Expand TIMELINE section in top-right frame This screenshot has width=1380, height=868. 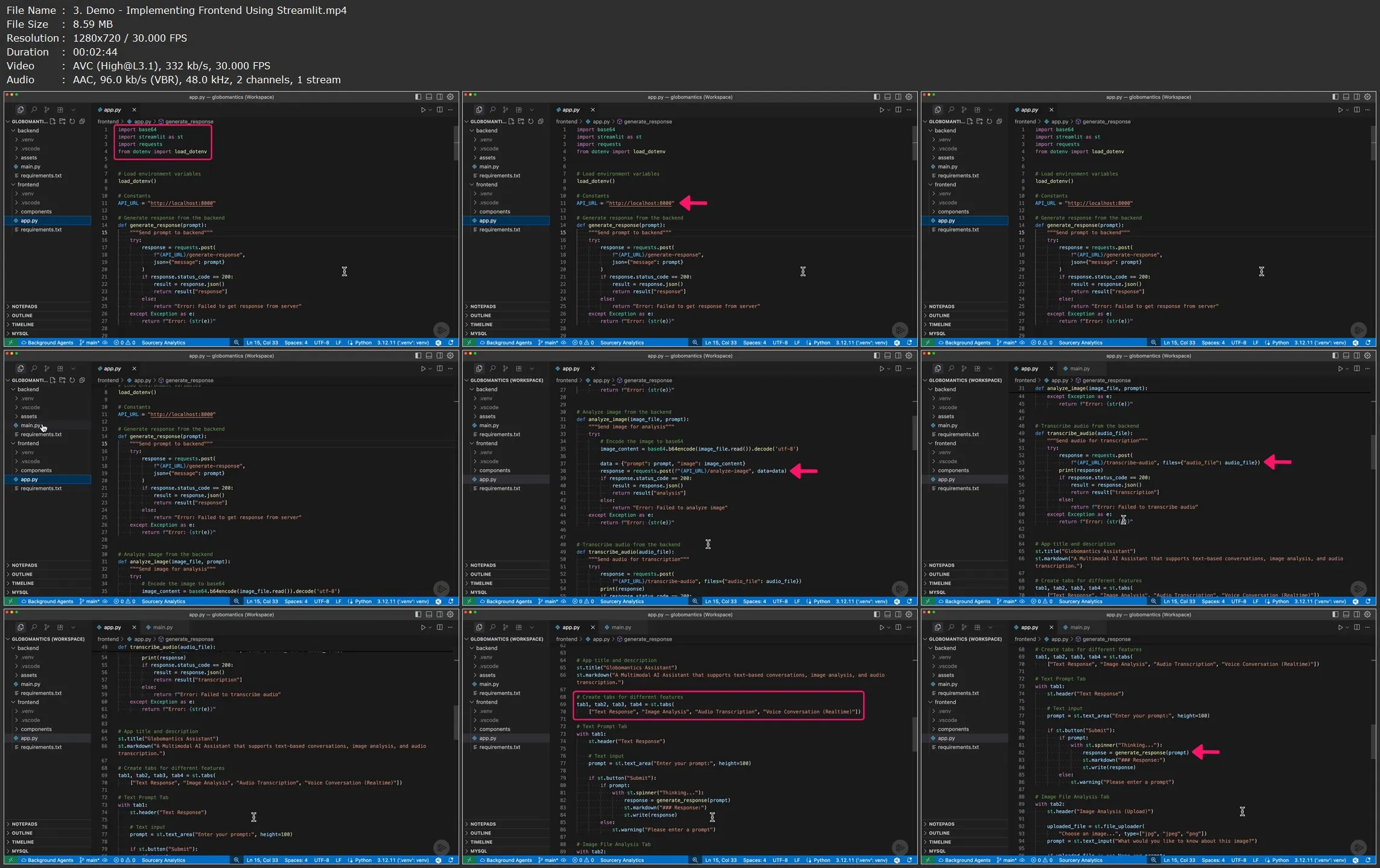point(965,325)
